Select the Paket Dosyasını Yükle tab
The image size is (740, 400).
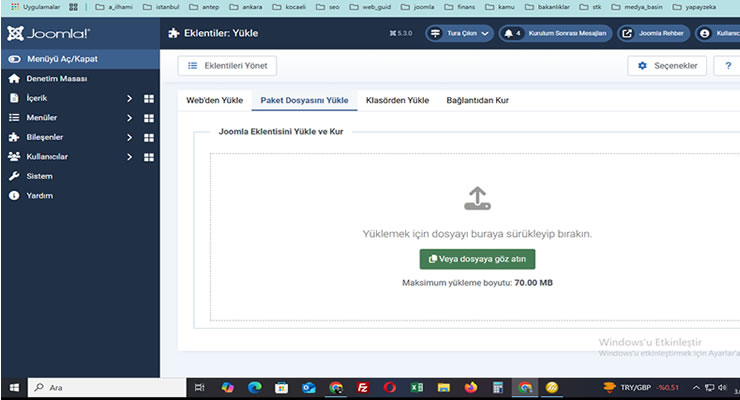click(x=304, y=100)
